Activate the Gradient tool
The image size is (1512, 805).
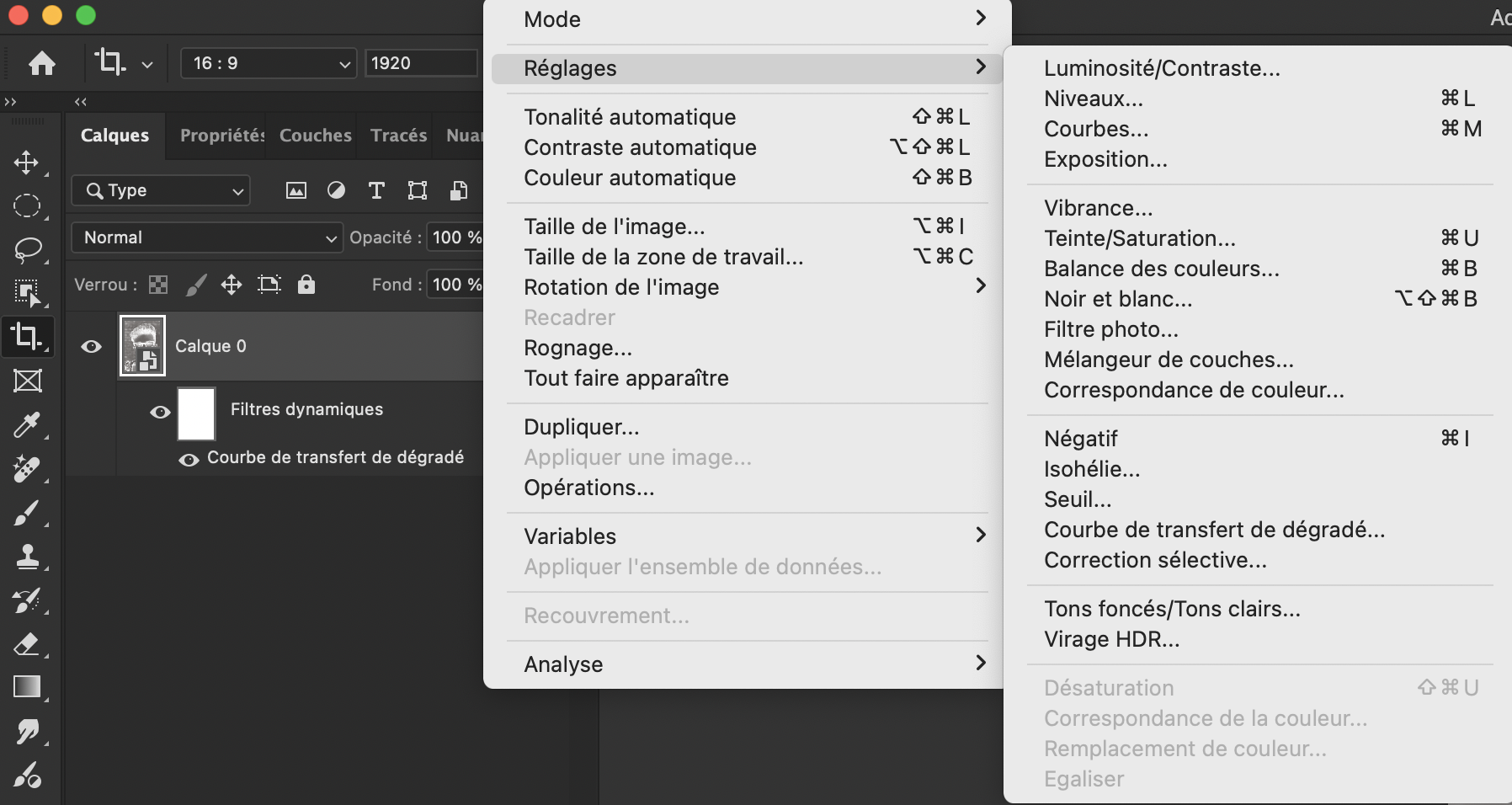pyautogui.click(x=28, y=688)
